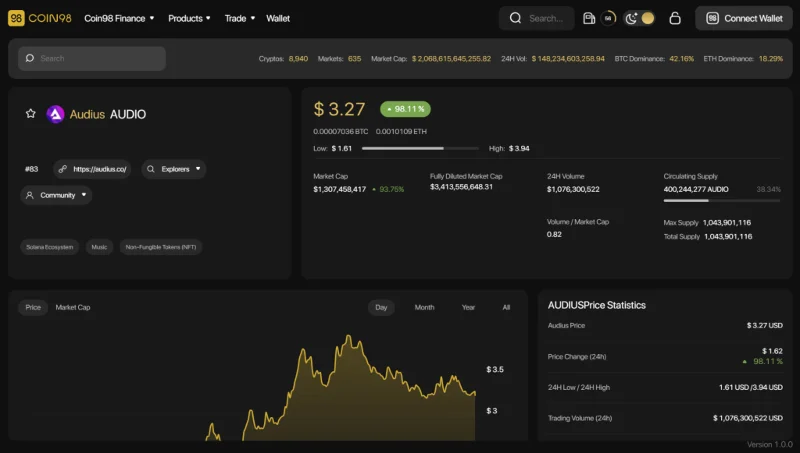Click the price chart area graph

pos(341,388)
